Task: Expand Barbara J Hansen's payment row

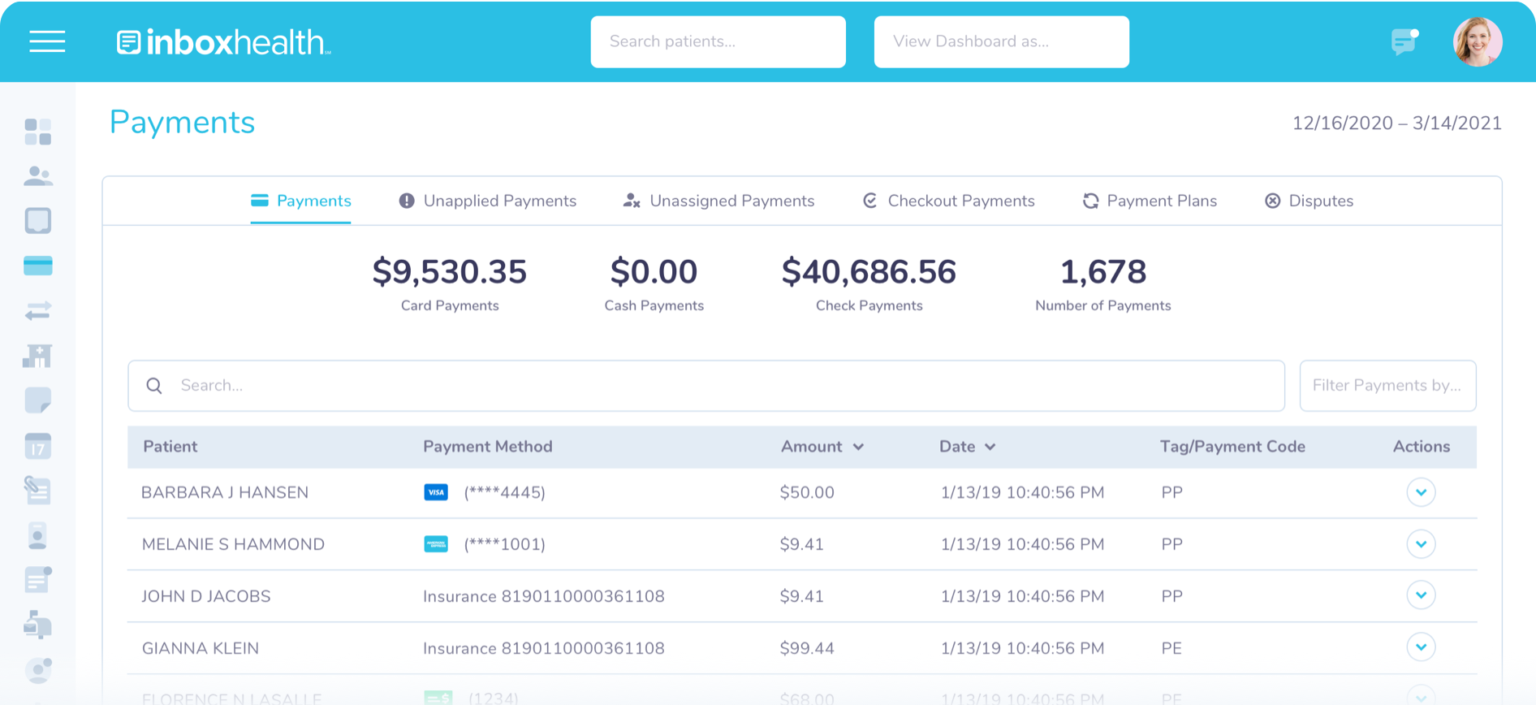Action: pyautogui.click(x=1421, y=492)
